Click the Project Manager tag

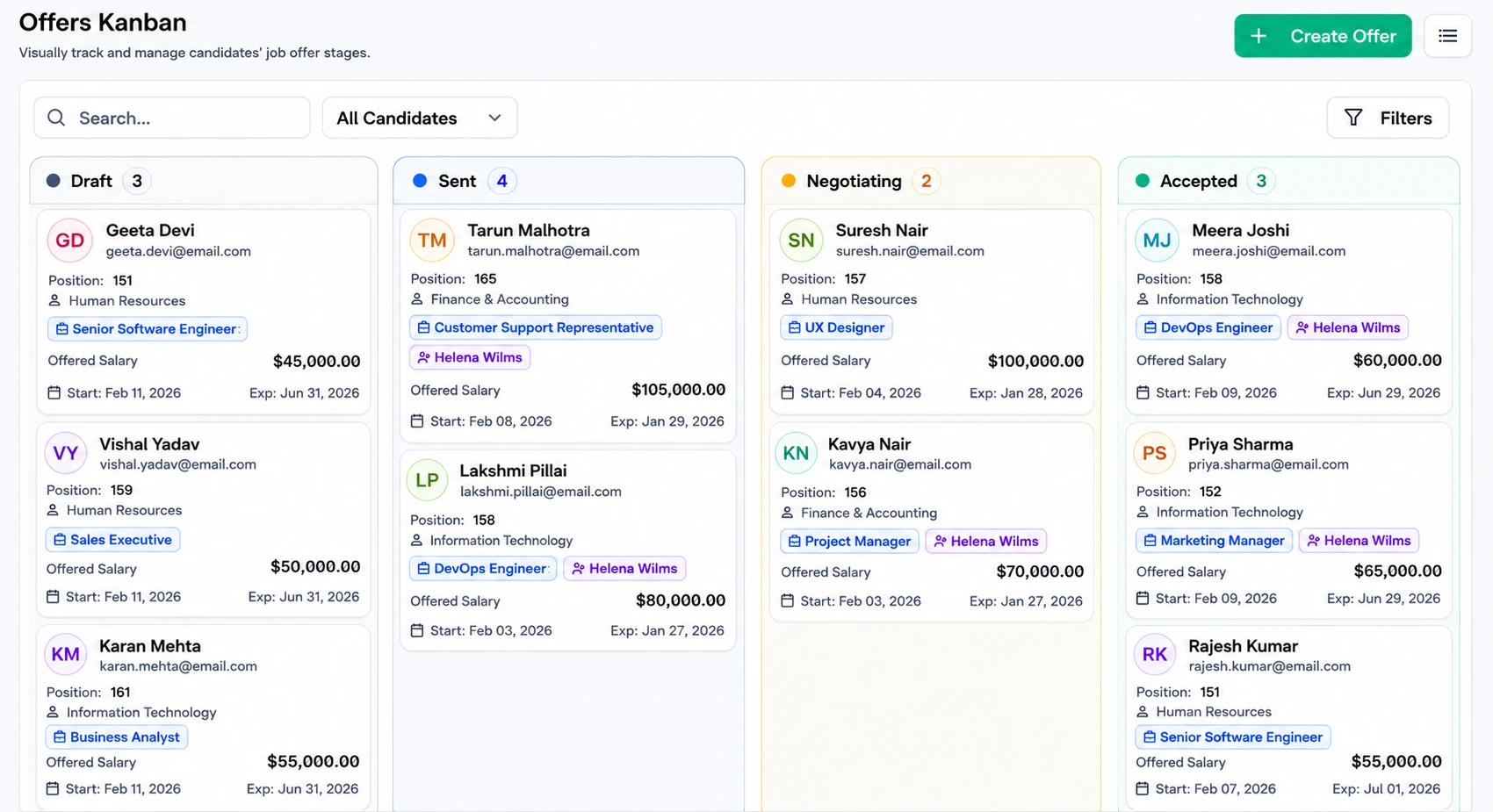point(849,542)
